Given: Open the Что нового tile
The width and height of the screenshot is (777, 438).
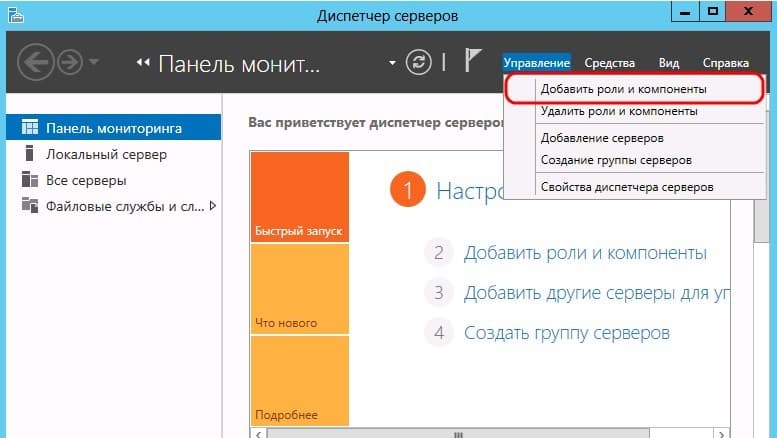Looking at the screenshot, I should 300,289.
